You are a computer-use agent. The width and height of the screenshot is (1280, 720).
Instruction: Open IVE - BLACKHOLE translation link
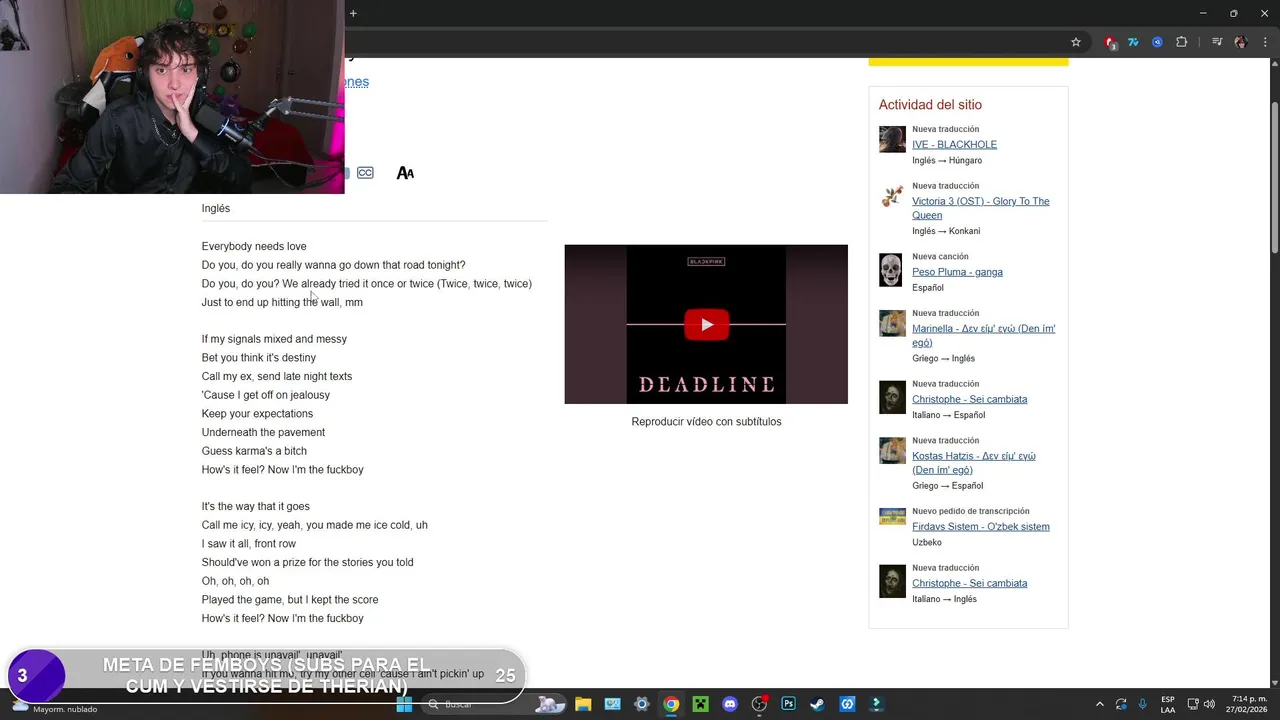coord(954,145)
